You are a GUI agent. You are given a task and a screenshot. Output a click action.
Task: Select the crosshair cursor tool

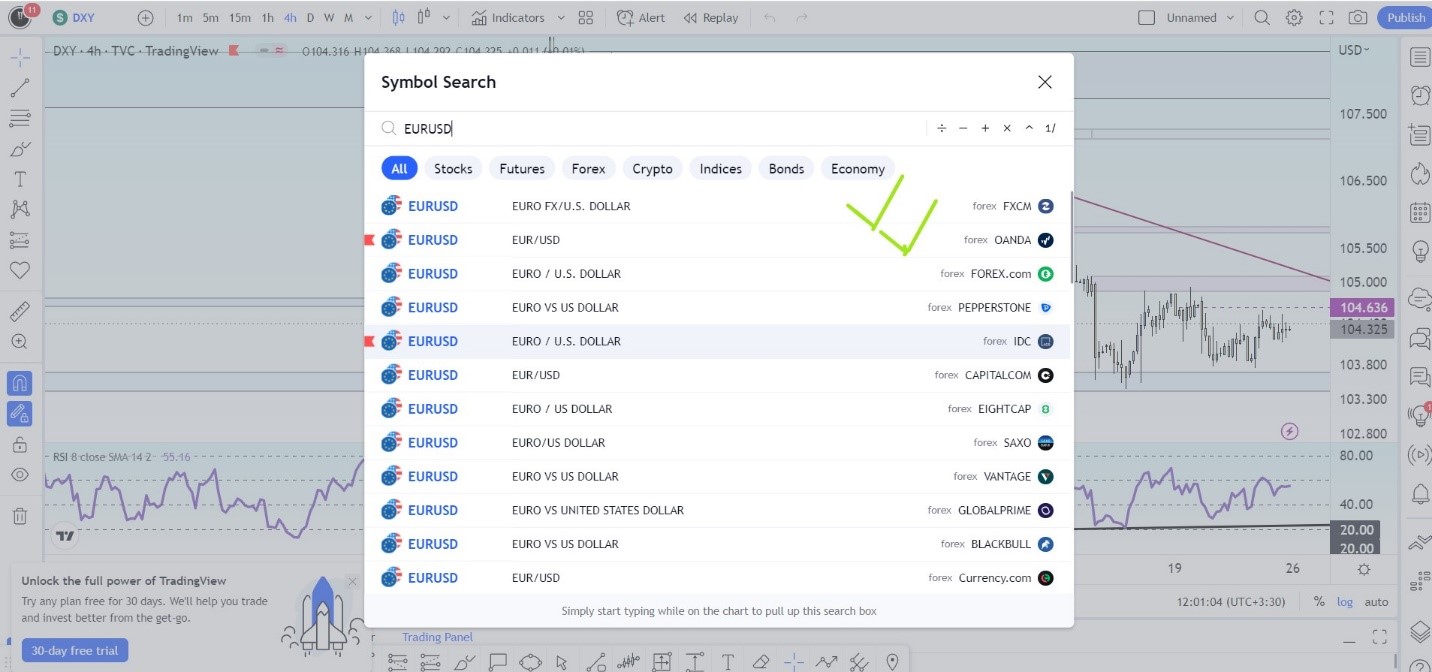19,56
